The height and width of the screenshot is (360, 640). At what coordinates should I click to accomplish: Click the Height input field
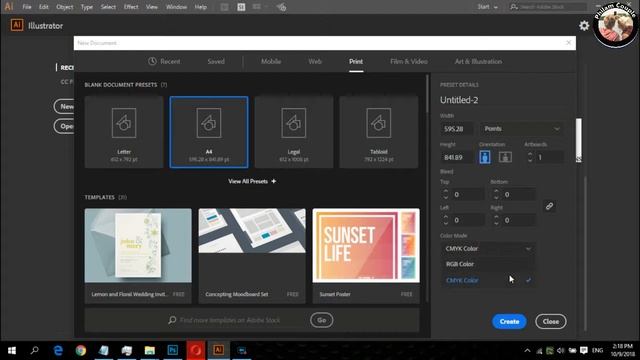[x=457, y=157]
